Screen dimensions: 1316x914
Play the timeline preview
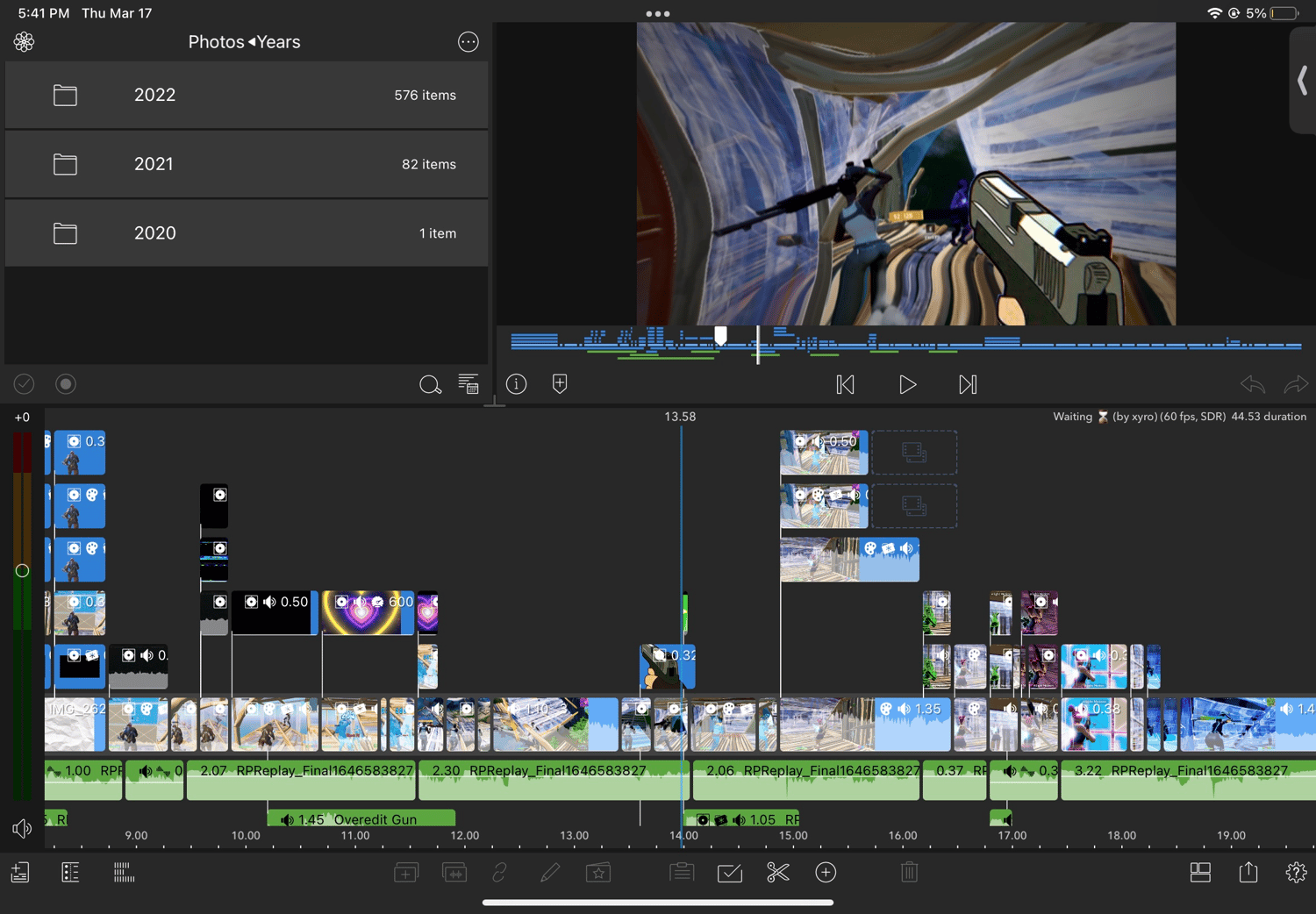[x=907, y=384]
